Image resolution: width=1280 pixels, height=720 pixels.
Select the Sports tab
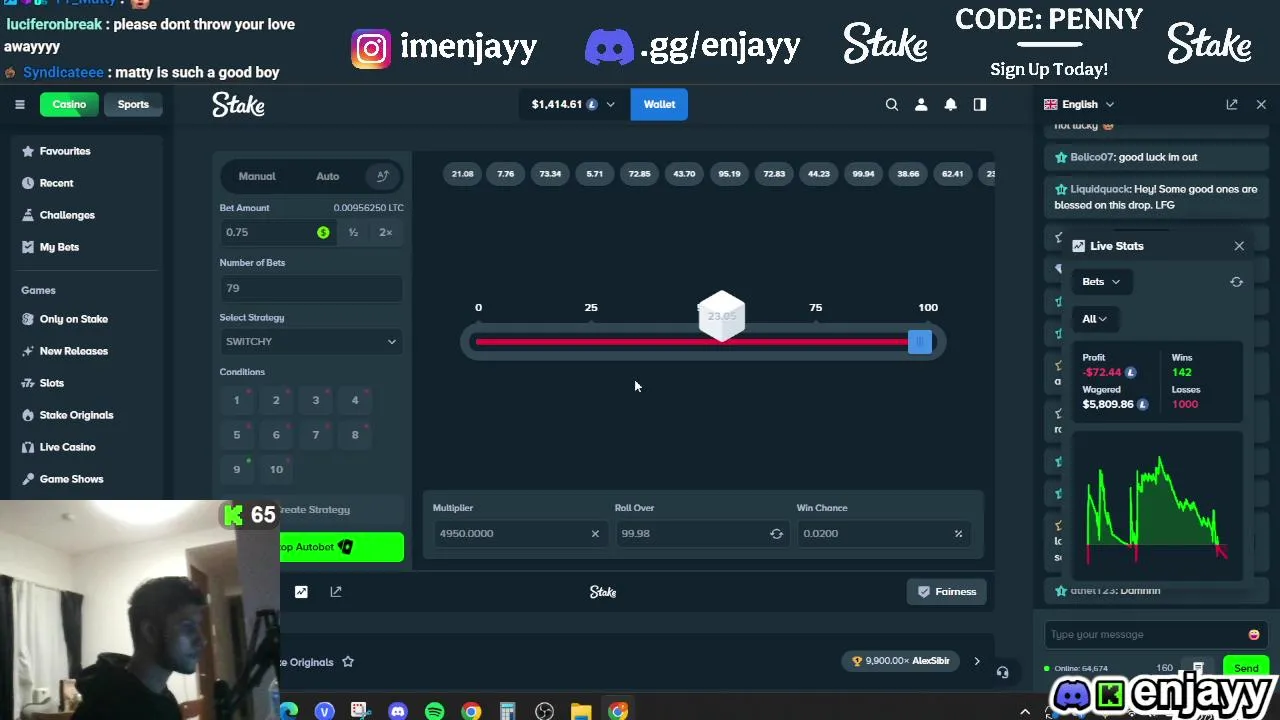(x=133, y=104)
